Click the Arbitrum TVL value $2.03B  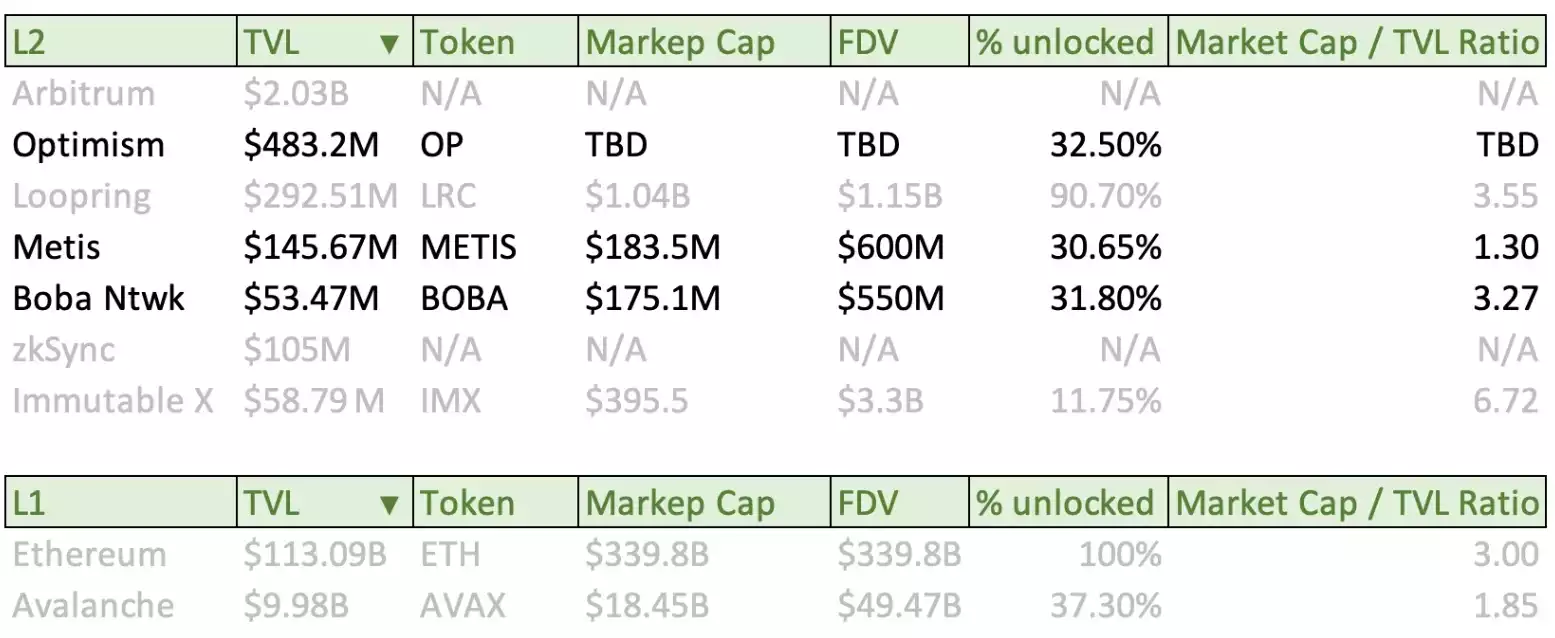[296, 94]
